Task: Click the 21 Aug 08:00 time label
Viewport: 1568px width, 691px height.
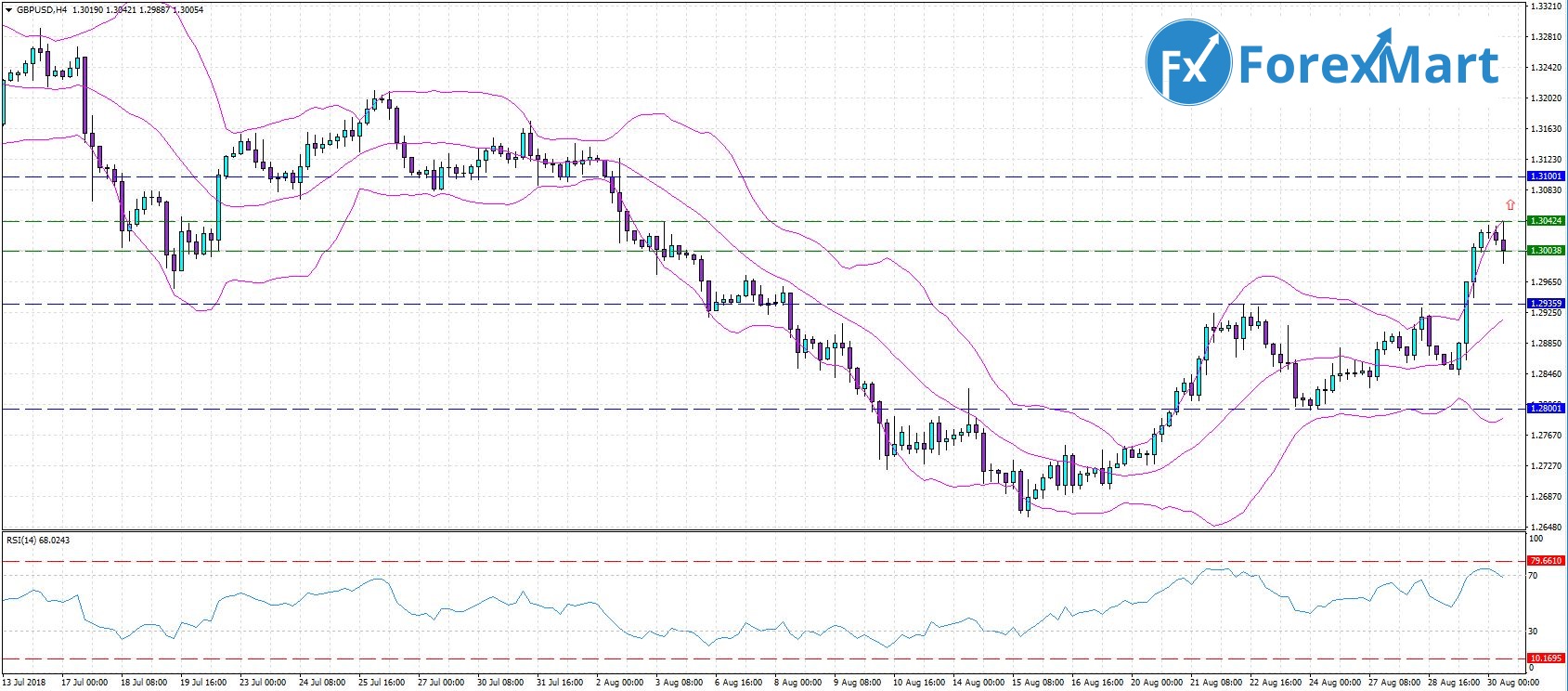Action: (1215, 683)
